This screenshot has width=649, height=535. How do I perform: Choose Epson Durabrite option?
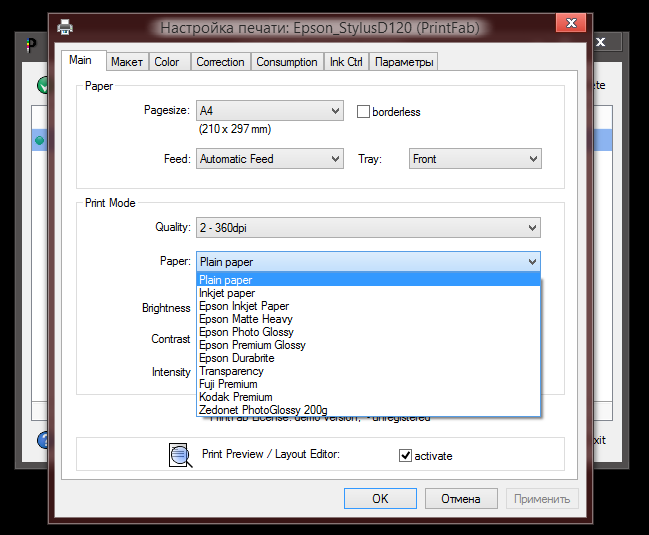click(368, 358)
